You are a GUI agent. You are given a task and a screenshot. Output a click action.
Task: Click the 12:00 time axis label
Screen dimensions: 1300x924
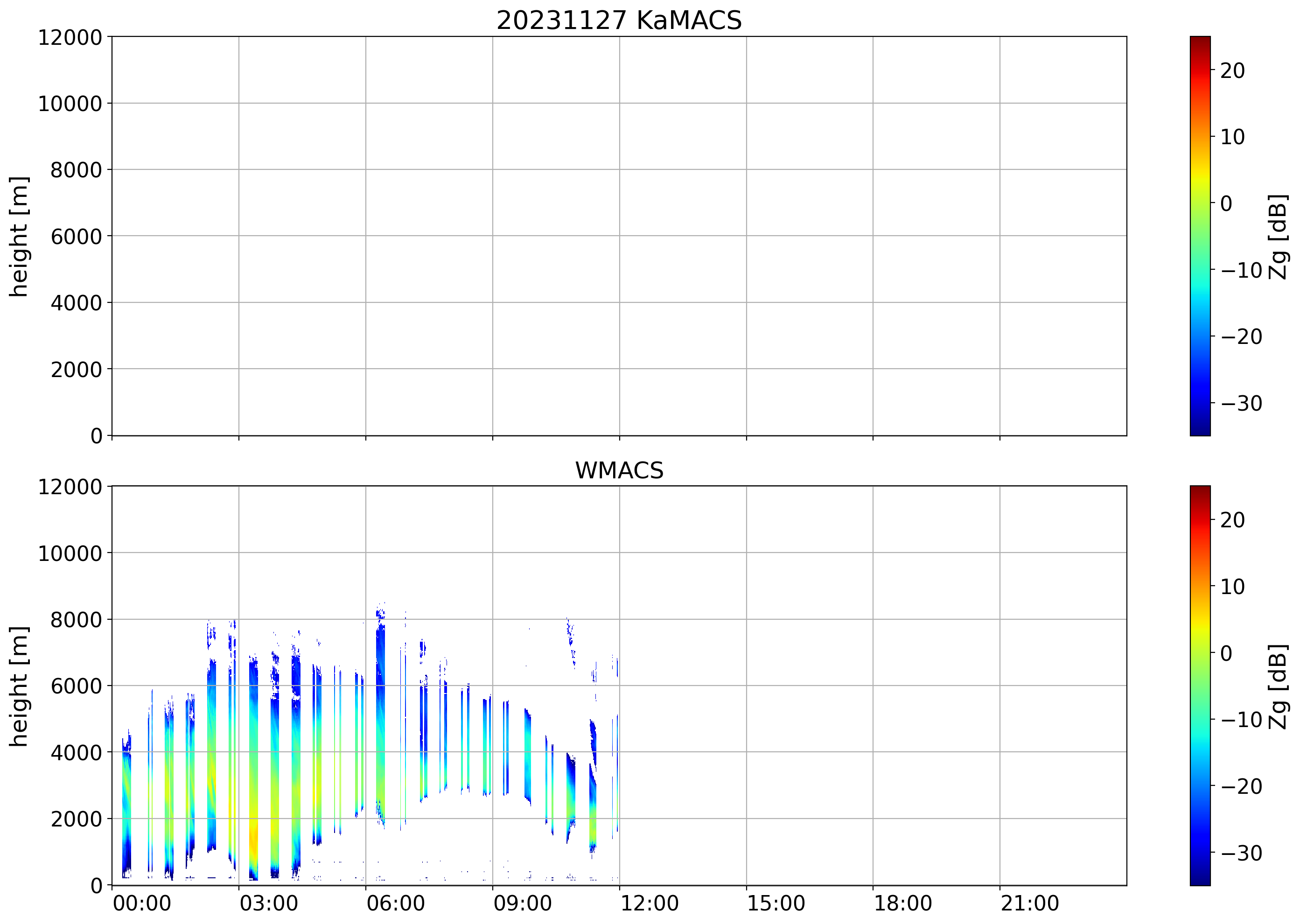[649, 903]
